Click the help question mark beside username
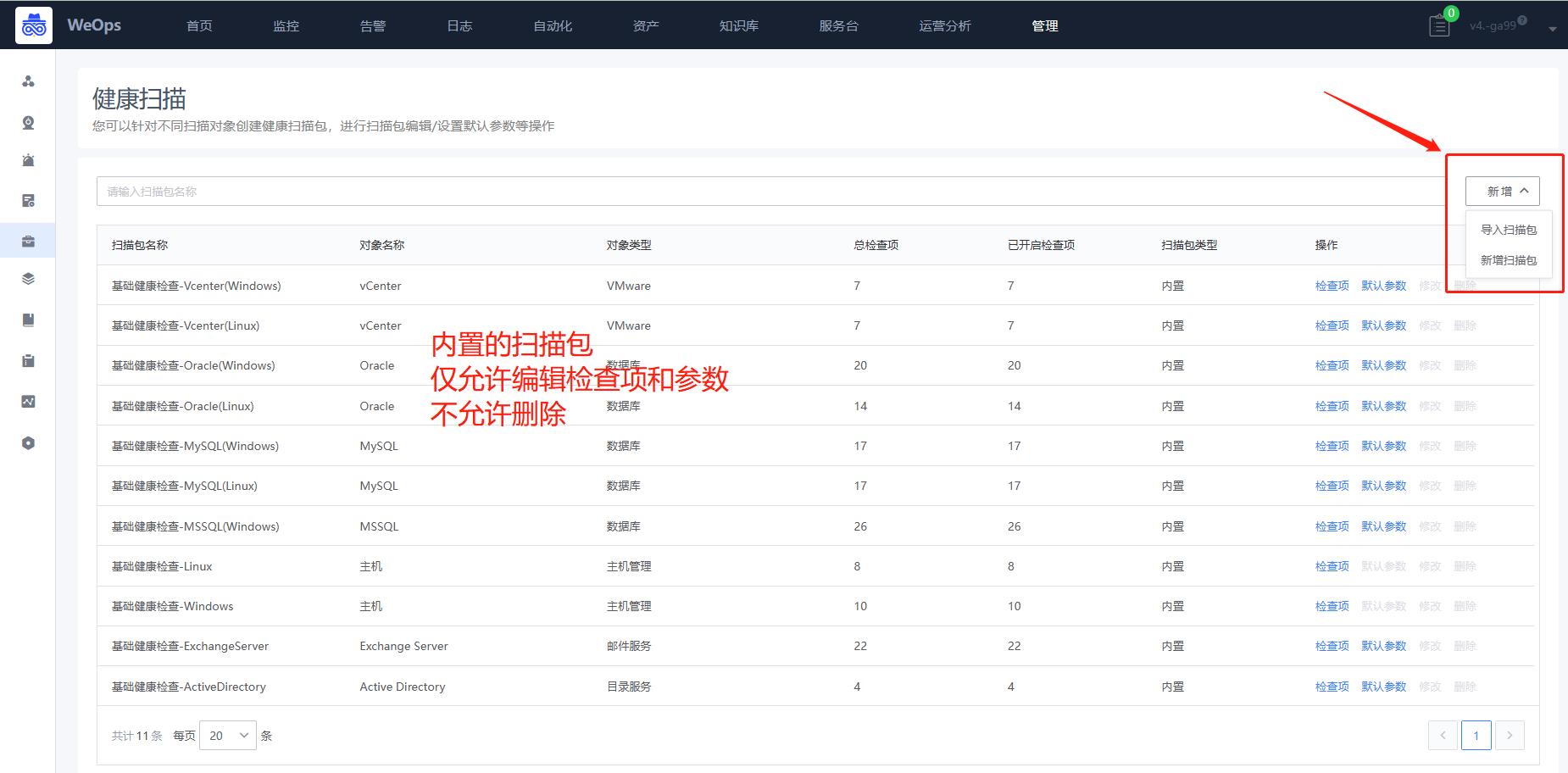 (1522, 20)
